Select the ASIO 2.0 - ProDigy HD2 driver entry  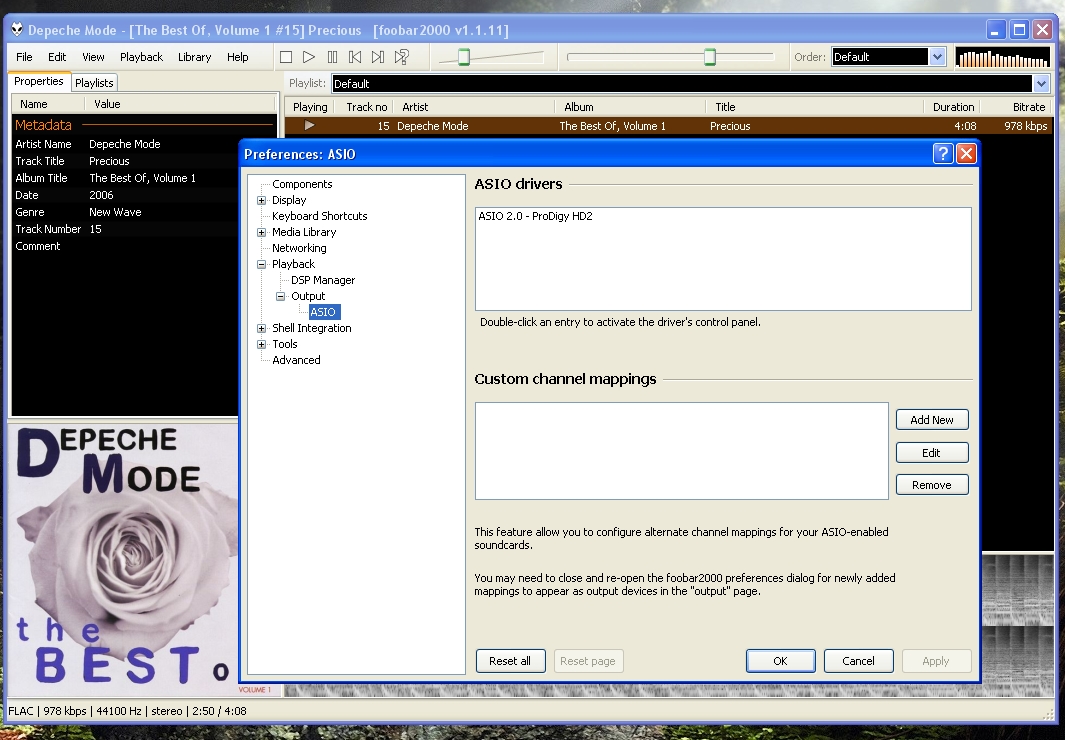(535, 216)
